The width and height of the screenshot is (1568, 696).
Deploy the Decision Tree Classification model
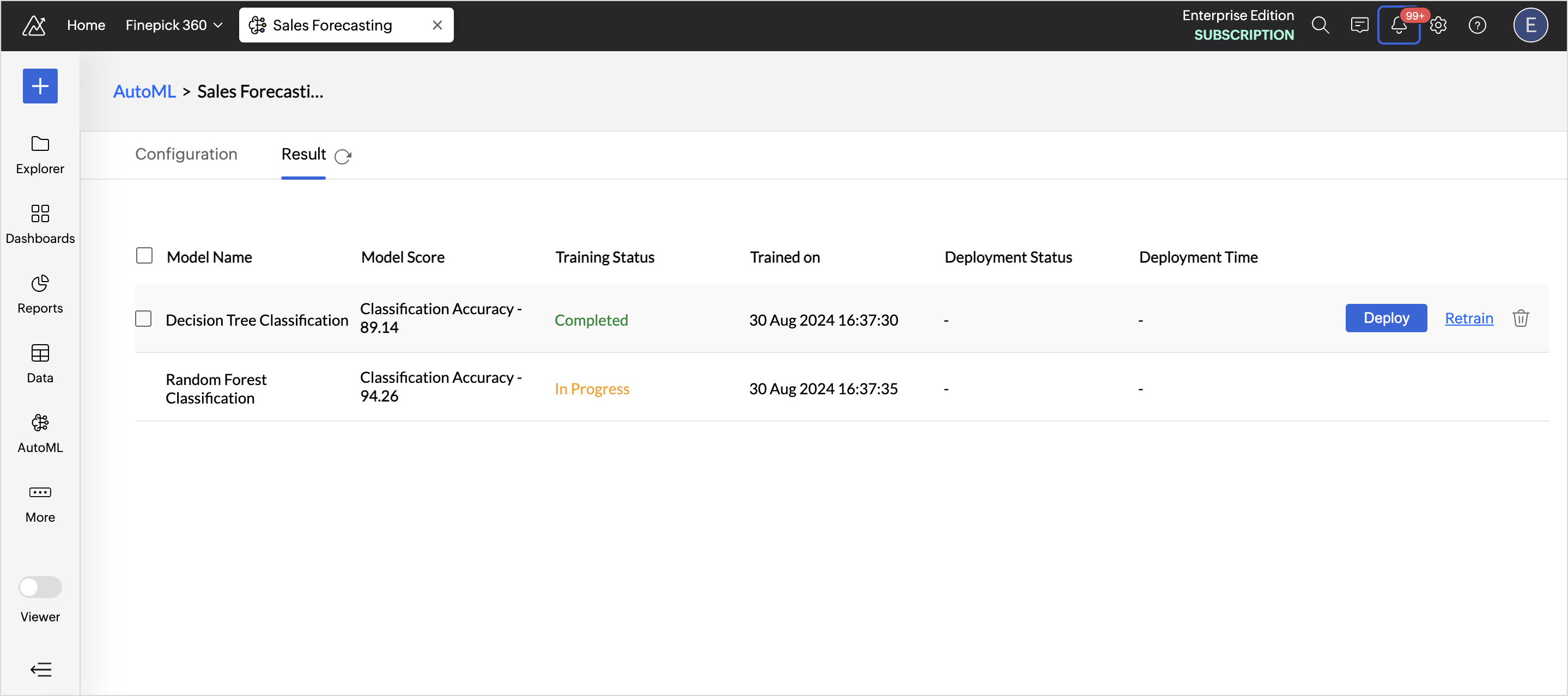tap(1385, 318)
